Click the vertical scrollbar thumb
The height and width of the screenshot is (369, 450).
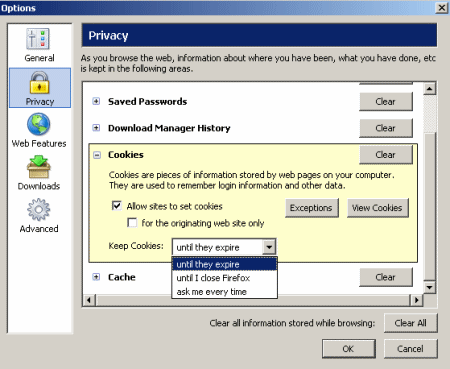[430, 207]
